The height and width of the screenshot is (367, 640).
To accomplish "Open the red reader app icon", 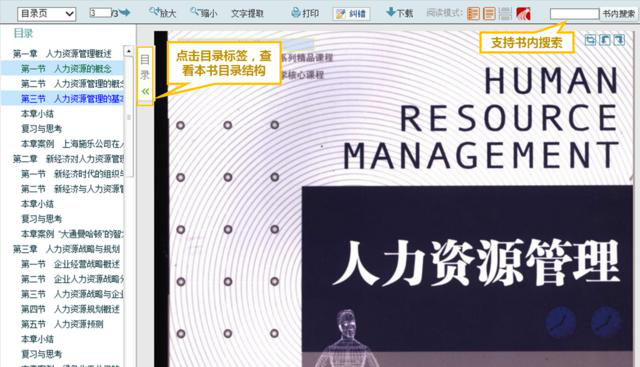I will pos(523,13).
